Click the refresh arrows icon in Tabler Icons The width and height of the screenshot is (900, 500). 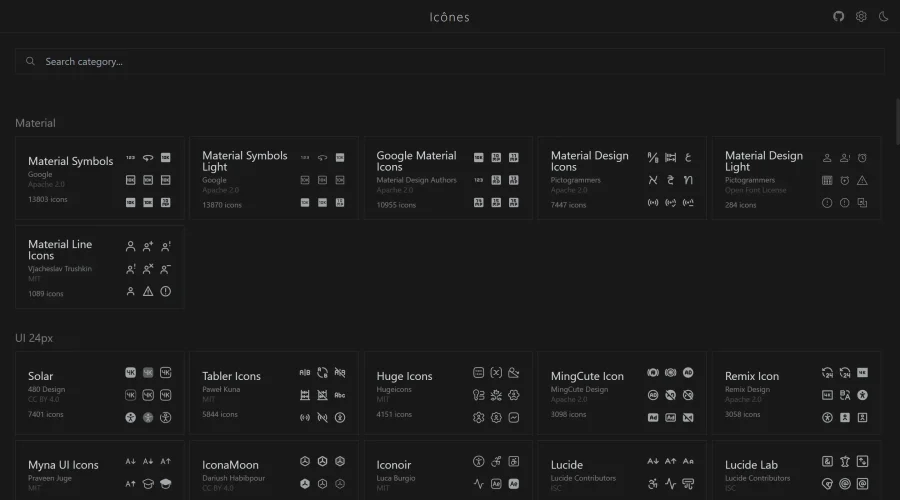pos(323,373)
